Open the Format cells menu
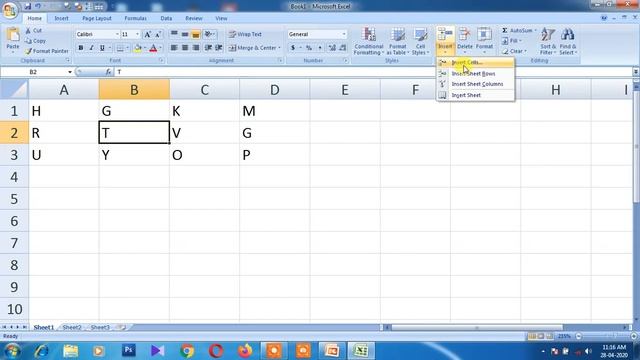 pos(484,40)
